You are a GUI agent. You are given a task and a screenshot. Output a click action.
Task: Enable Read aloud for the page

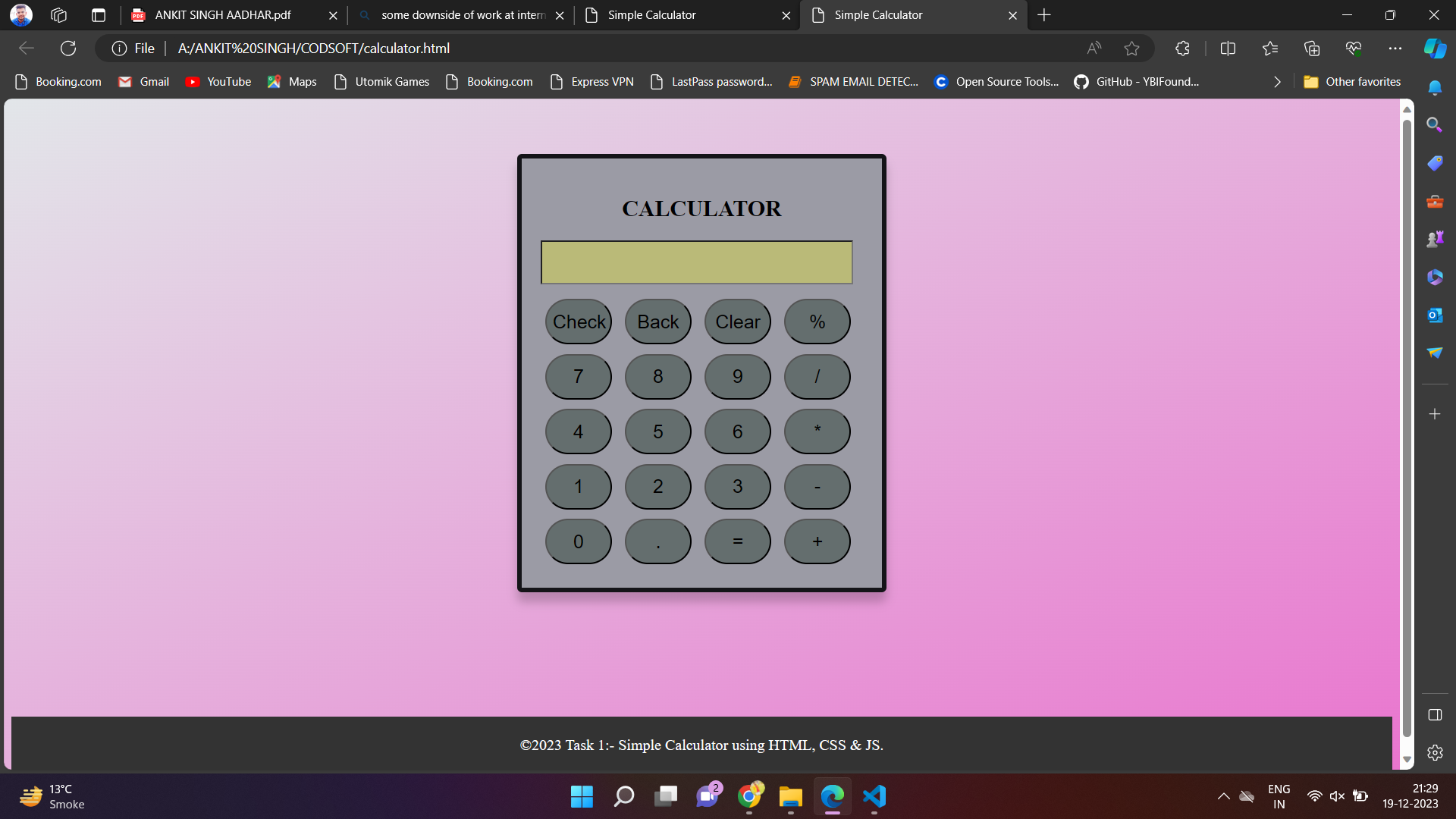point(1094,48)
